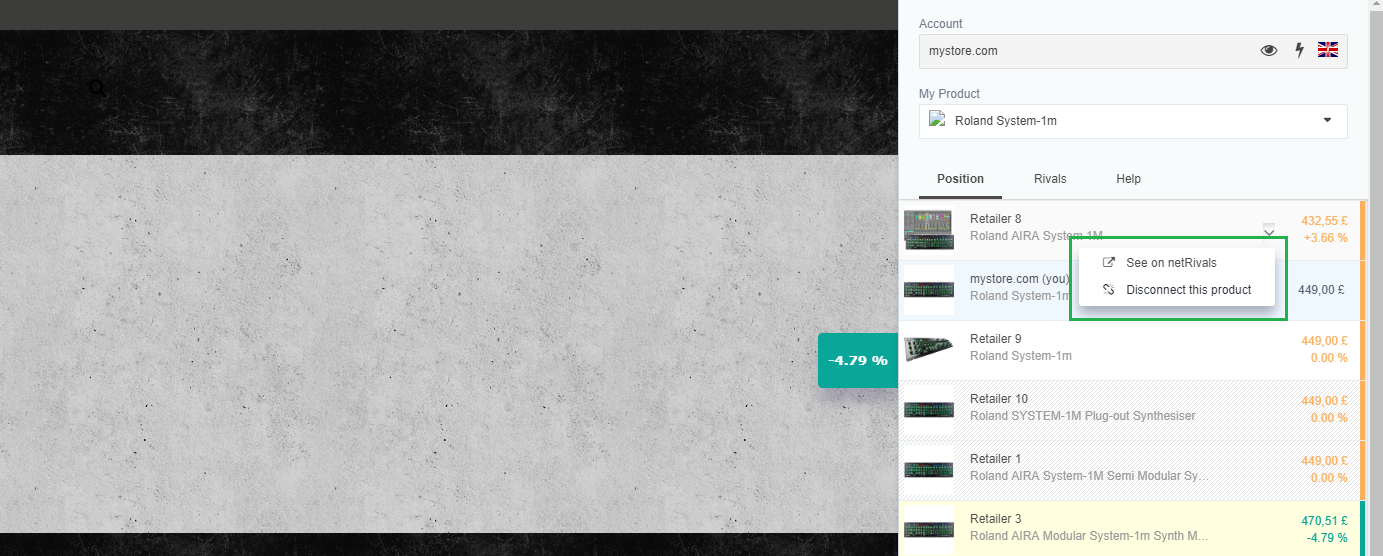This screenshot has height=556, width=1383.
Task: Click the 449,00 £ price of Retailer 9
Action: (x=1324, y=340)
